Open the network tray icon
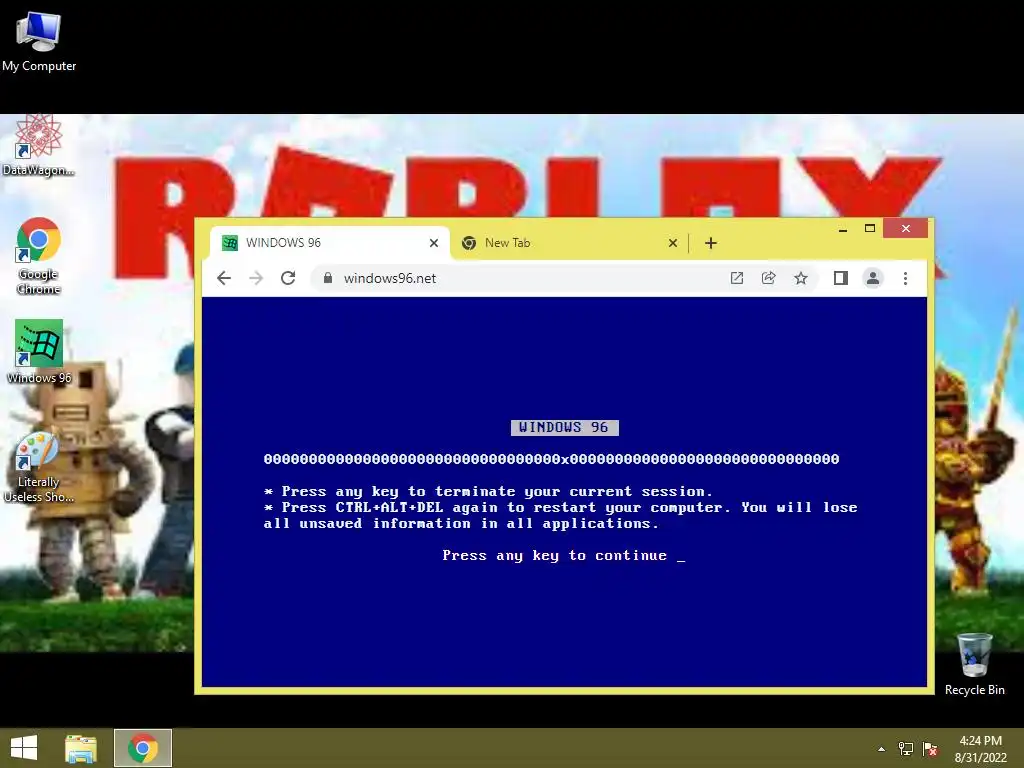 tap(906, 749)
